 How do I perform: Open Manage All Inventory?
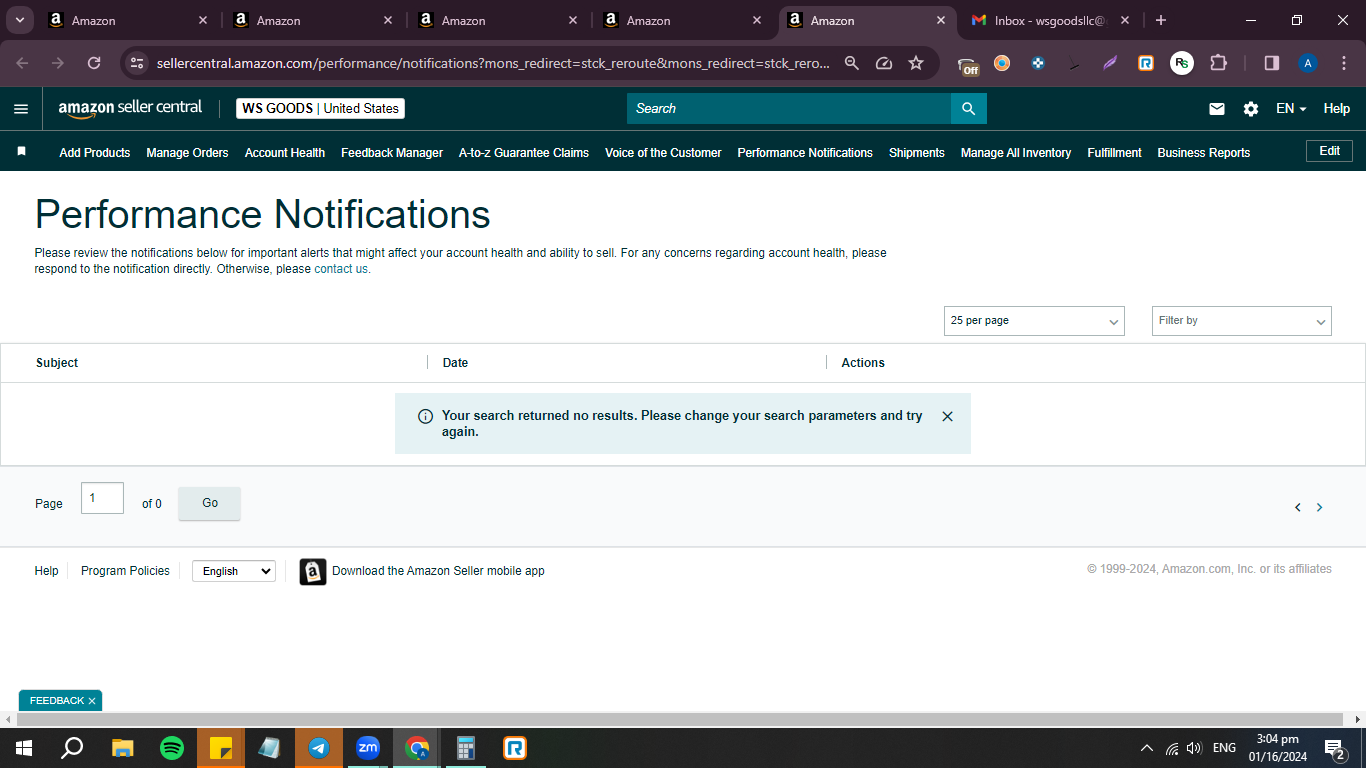coord(1016,153)
